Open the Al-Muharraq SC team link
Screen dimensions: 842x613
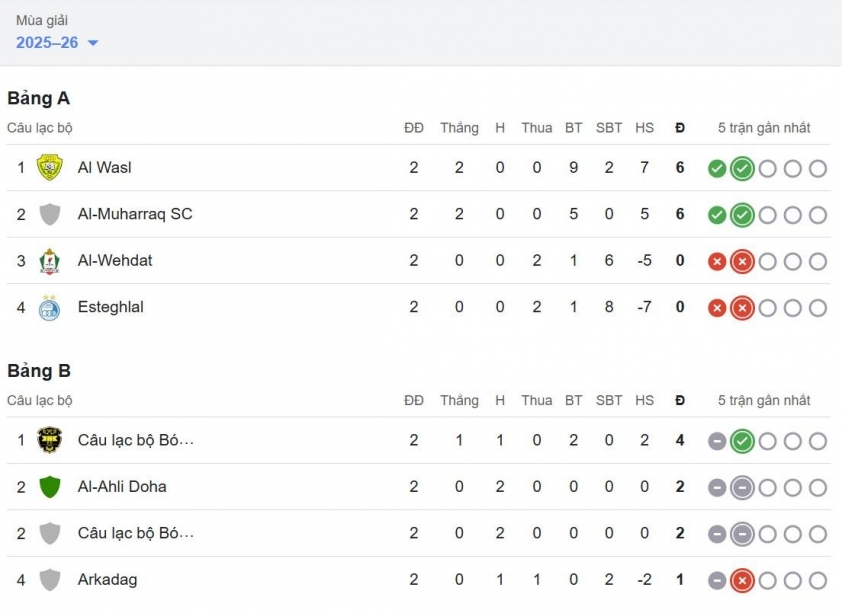tap(135, 214)
